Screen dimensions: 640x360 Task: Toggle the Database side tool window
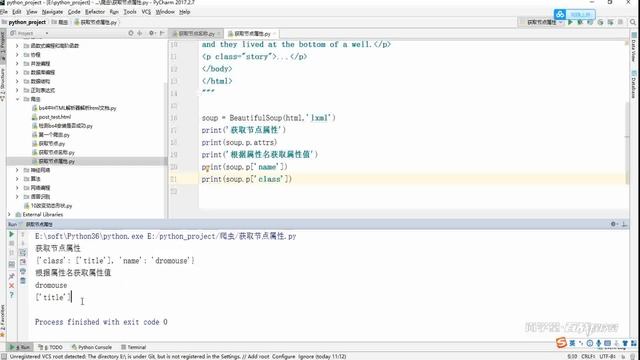pos(634,84)
